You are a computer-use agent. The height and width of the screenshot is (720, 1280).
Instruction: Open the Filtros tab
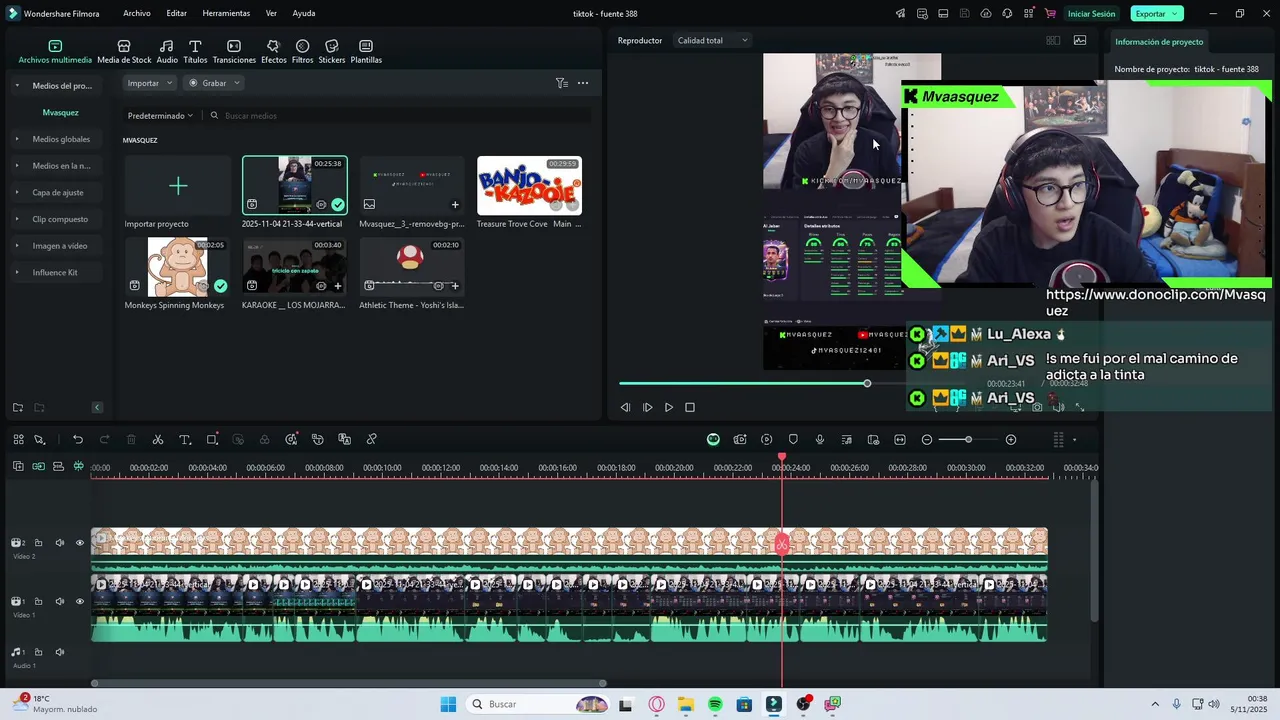click(x=302, y=52)
